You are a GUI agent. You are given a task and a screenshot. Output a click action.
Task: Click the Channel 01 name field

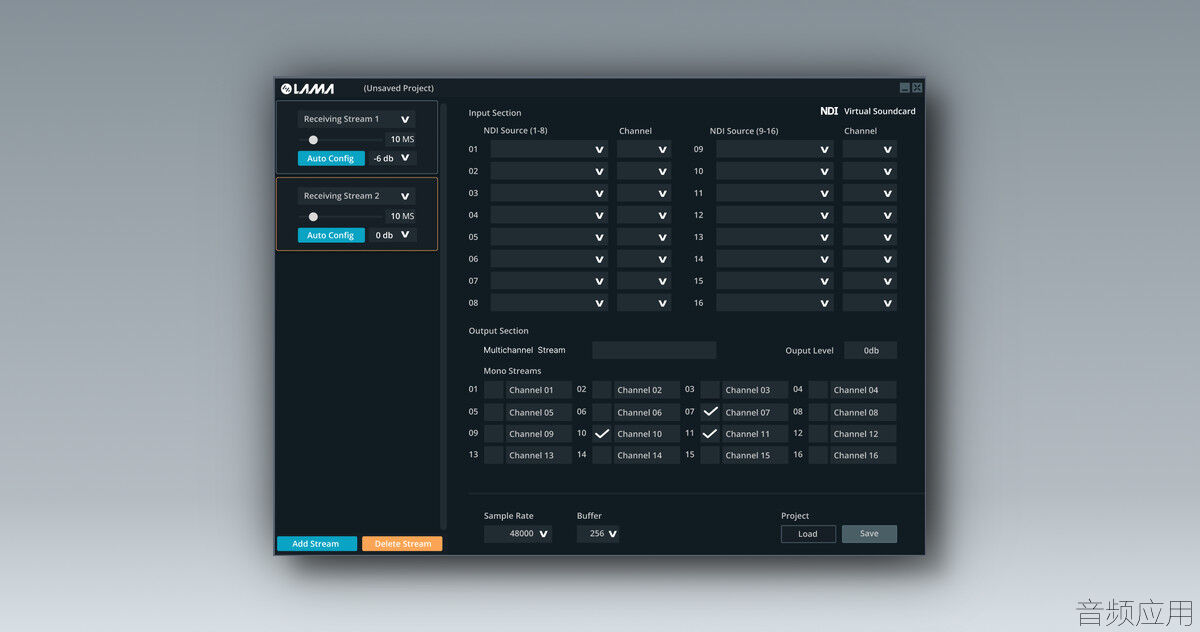(x=539, y=390)
